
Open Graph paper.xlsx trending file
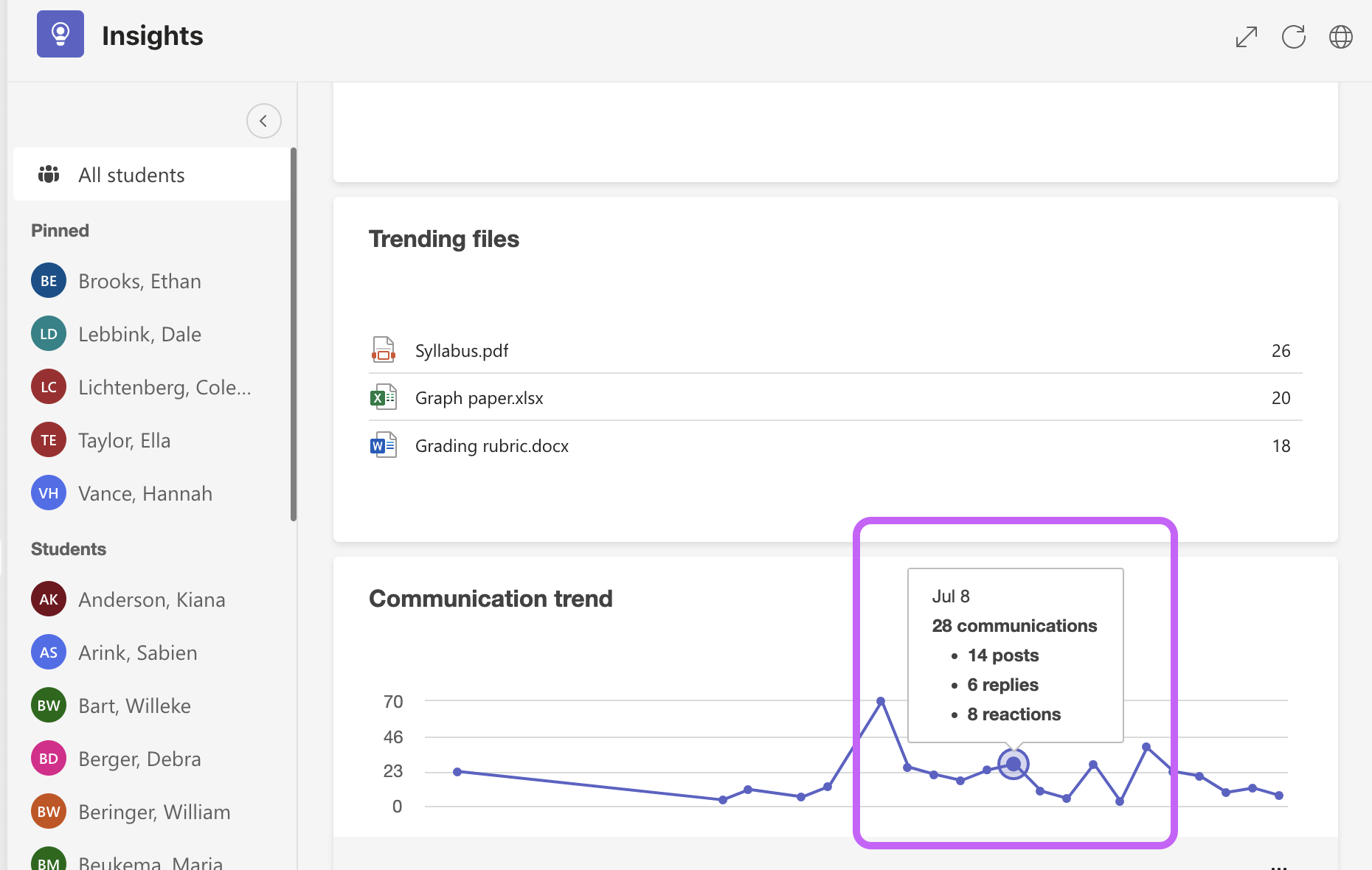(479, 397)
